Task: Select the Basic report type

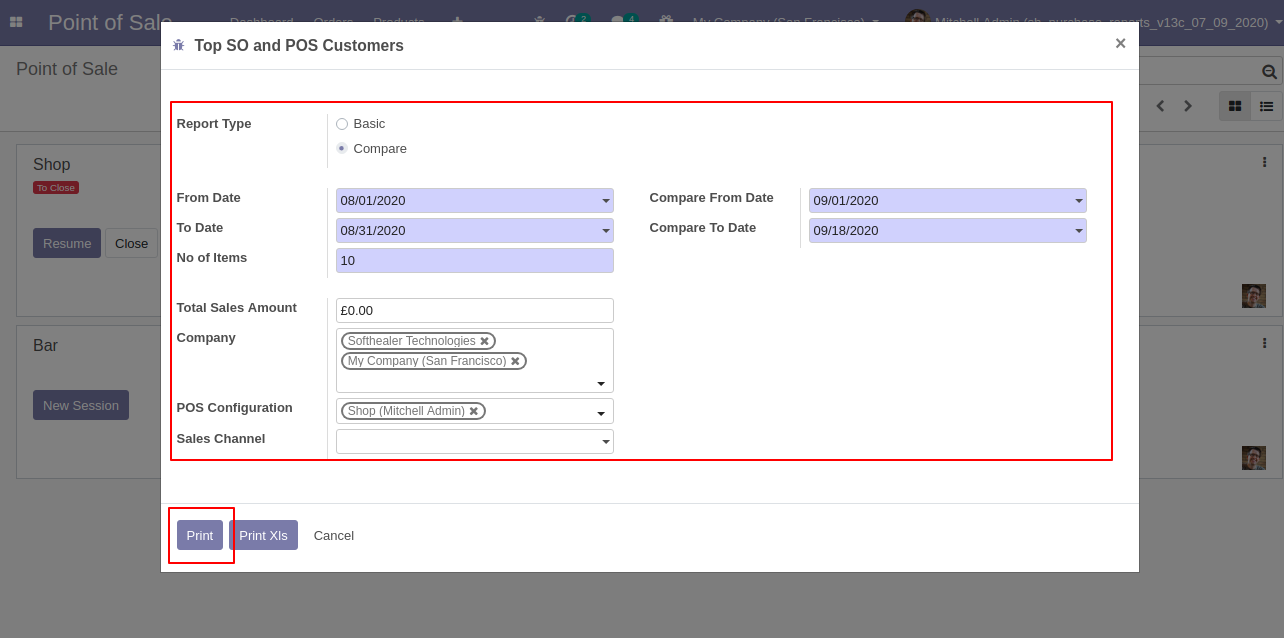Action: (x=342, y=124)
